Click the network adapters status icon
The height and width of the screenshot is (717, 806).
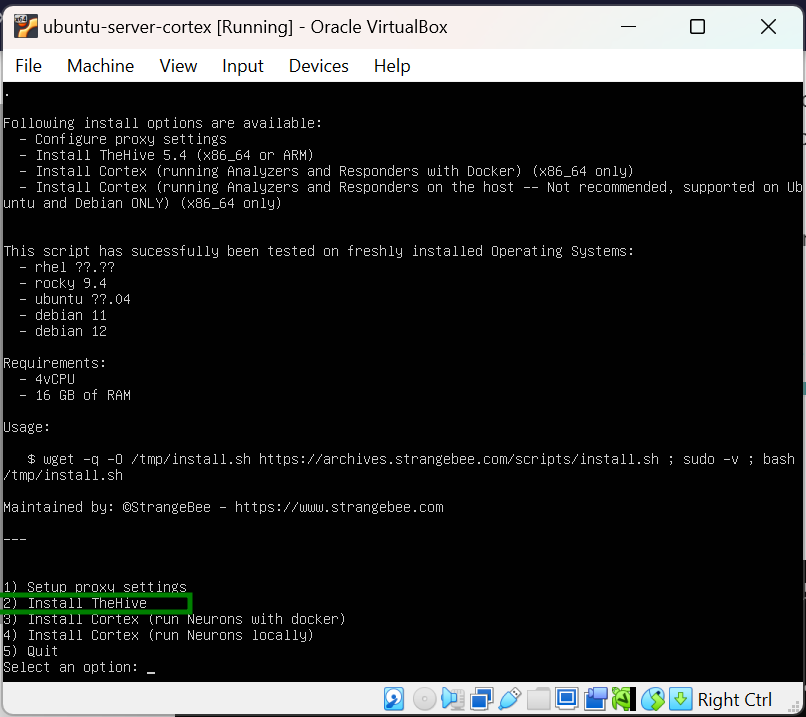point(482,700)
